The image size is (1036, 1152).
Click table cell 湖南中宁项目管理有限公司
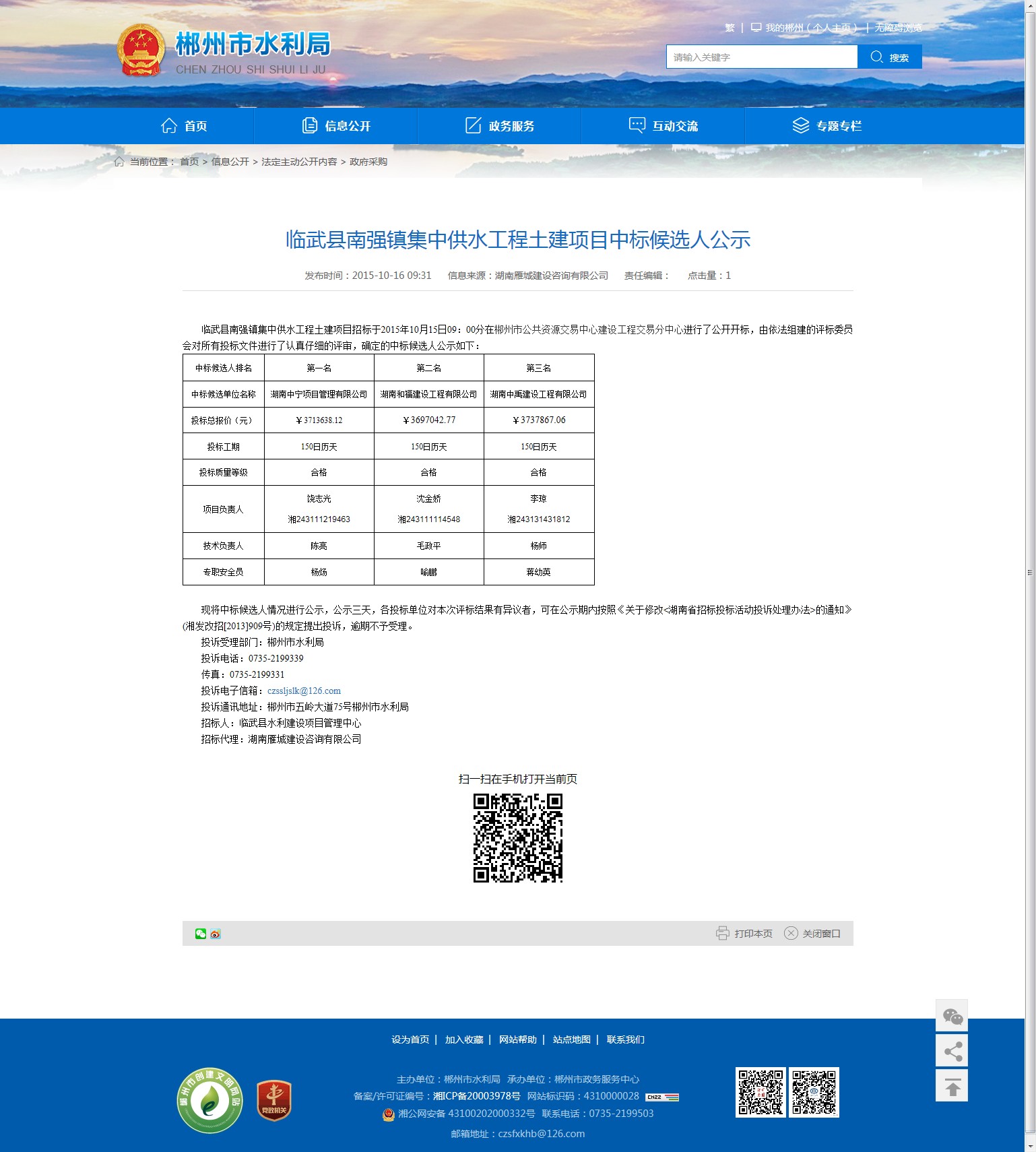click(x=319, y=394)
